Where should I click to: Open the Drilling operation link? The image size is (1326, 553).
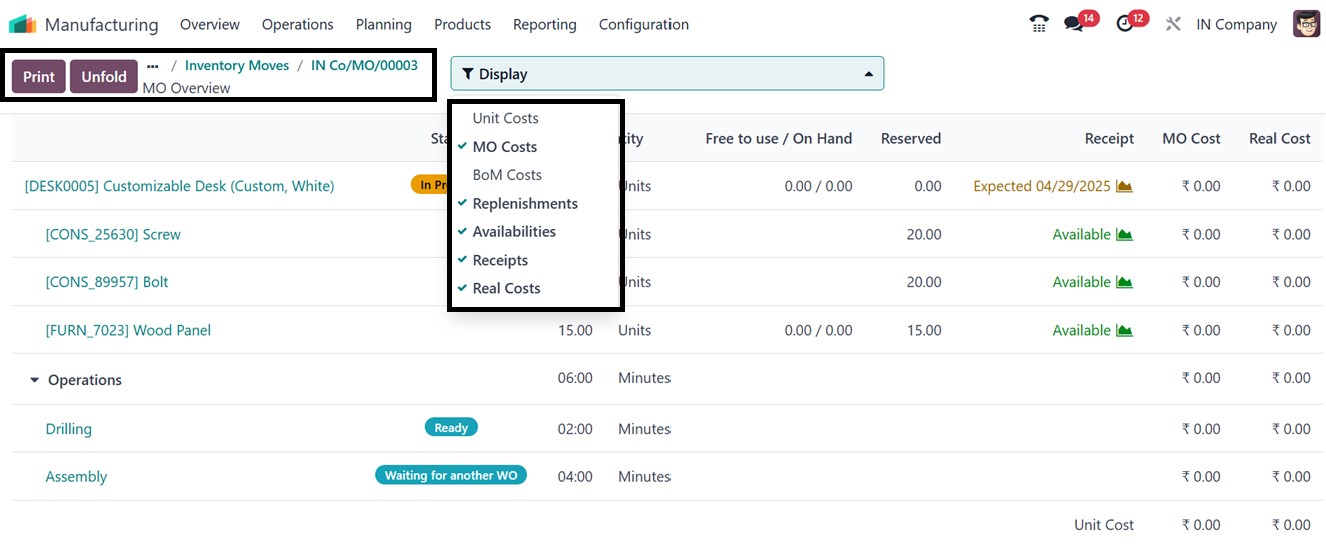[x=68, y=429]
